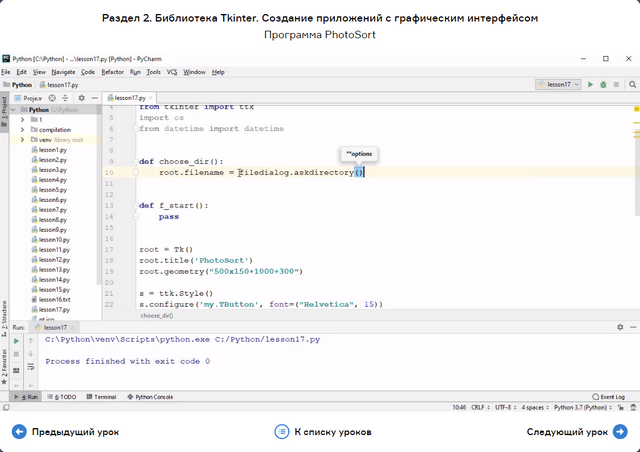Open Search Everywhere magnifier icon

click(634, 85)
